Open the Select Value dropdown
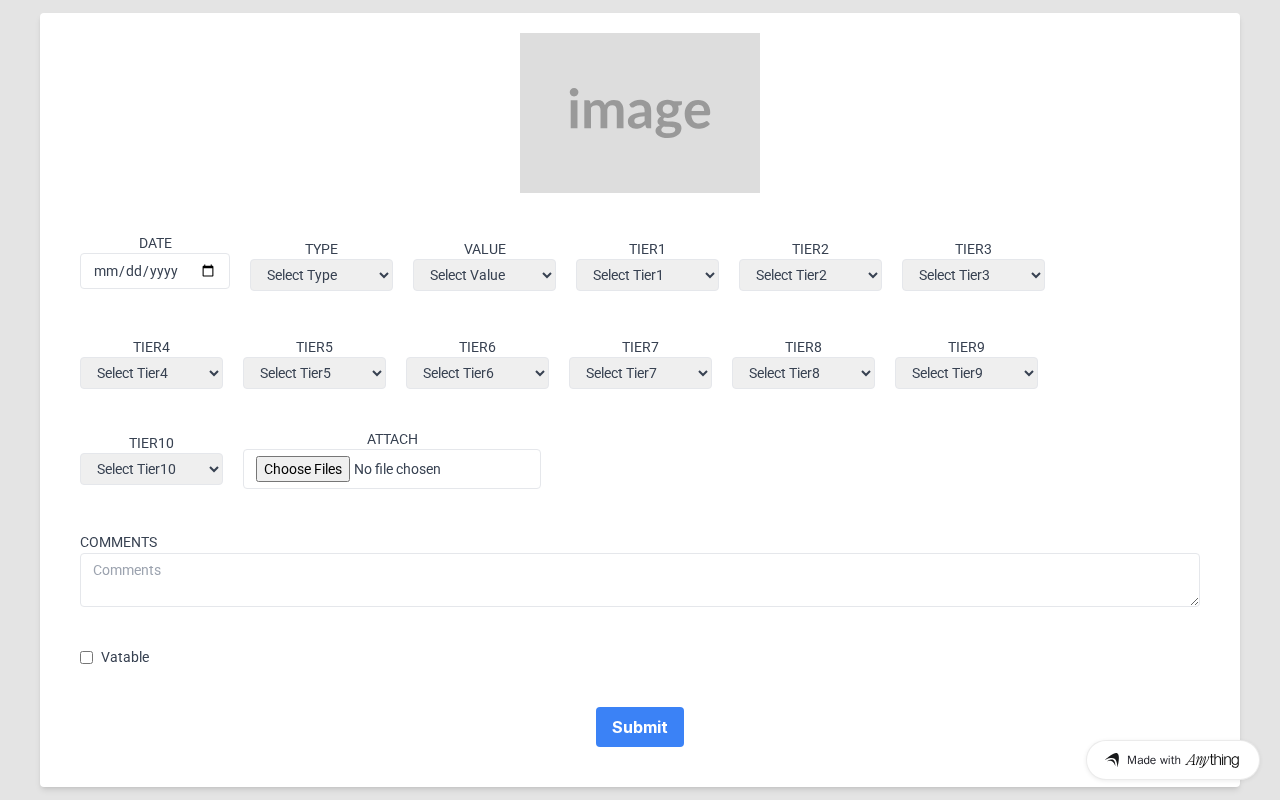Viewport: 1280px width, 800px height. coord(484,275)
